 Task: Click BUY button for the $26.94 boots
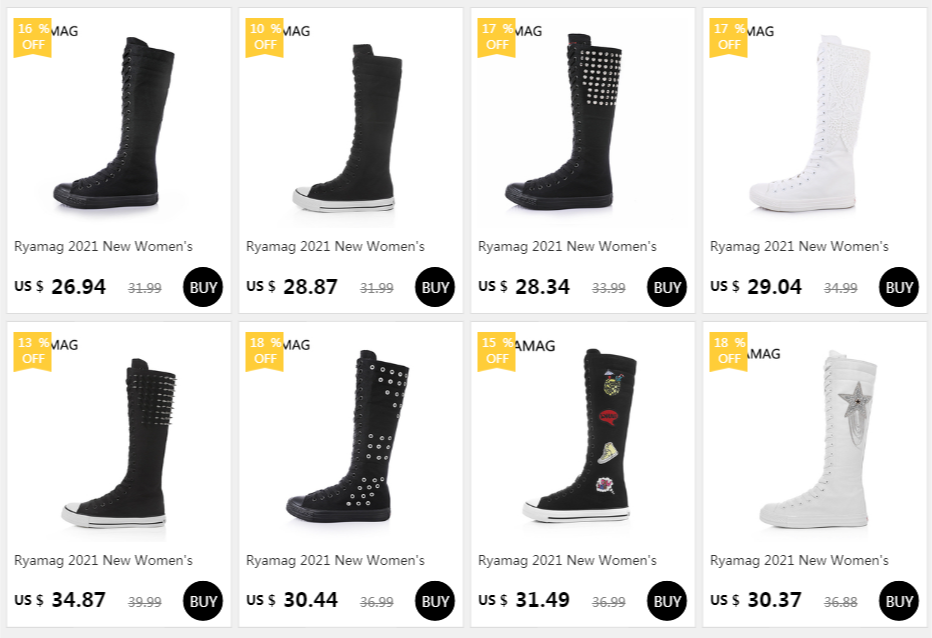click(x=203, y=288)
